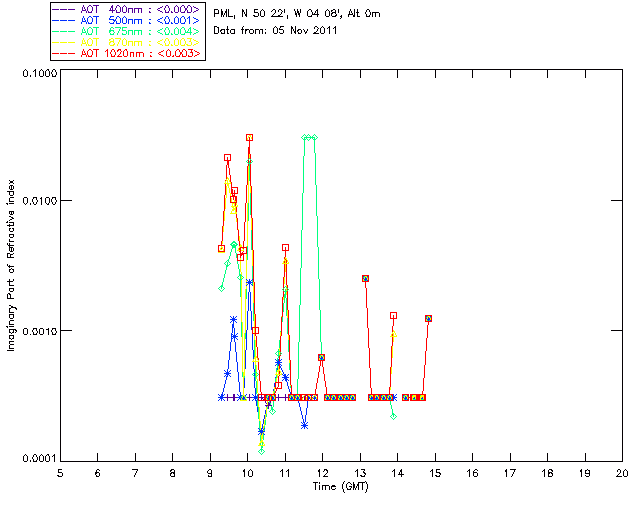Click the AOT 870nm legend entry
This screenshot has width=640, height=512.
tap(127, 42)
